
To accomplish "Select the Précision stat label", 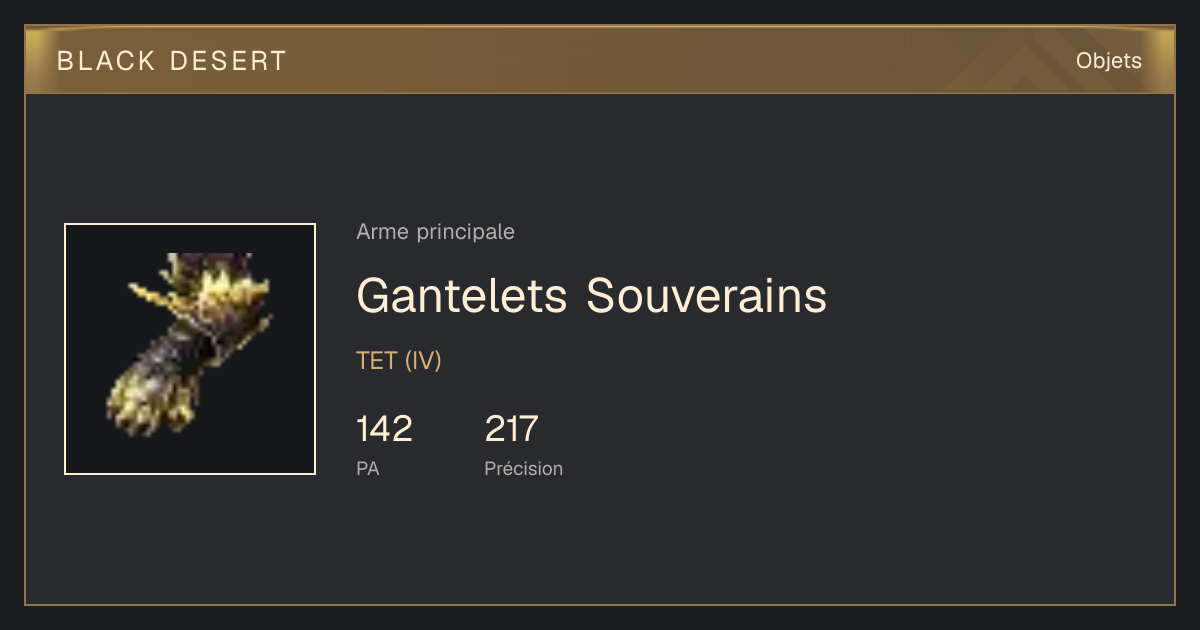I will 523,468.
